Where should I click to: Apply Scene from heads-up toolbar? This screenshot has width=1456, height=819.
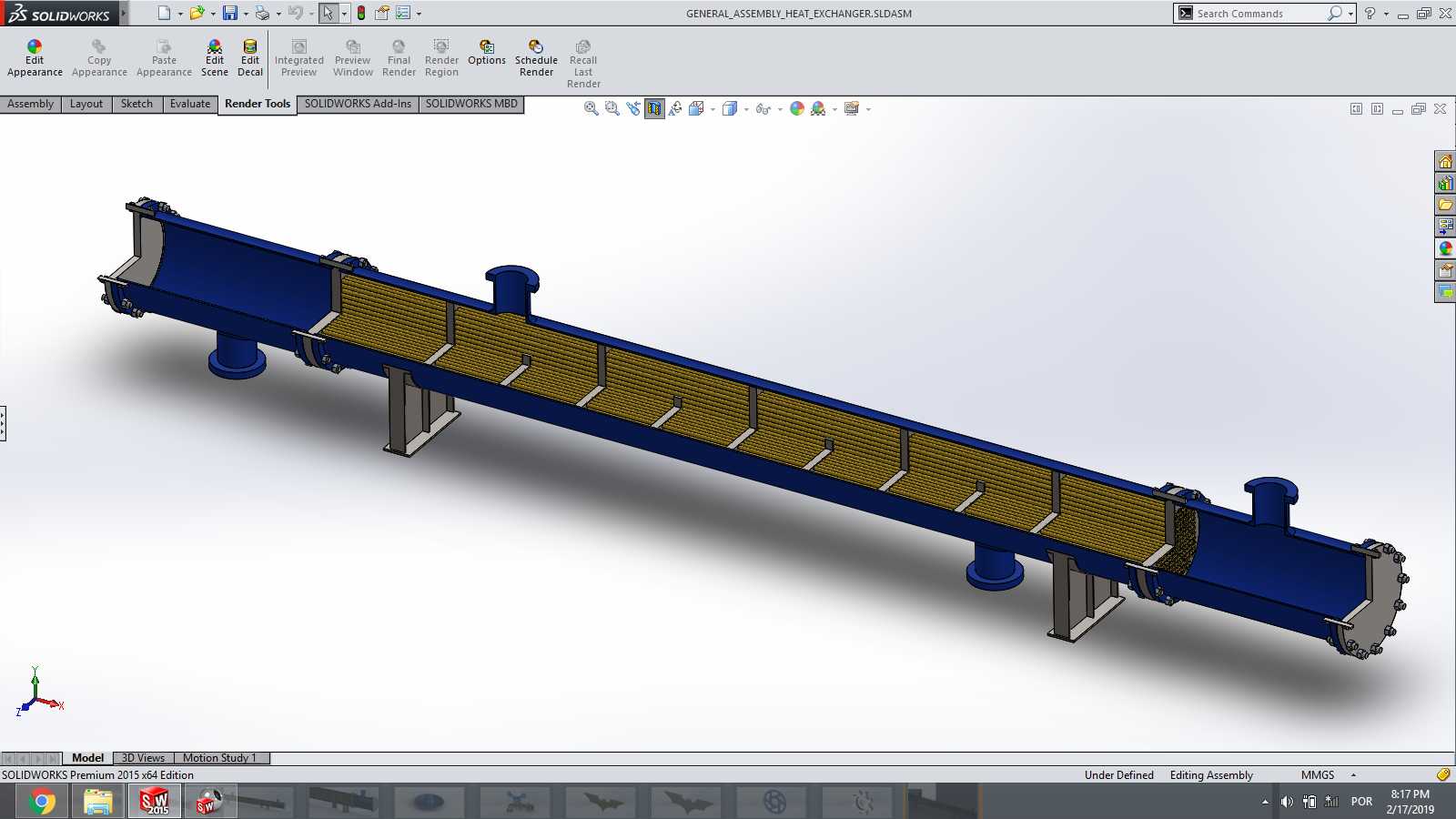818,108
